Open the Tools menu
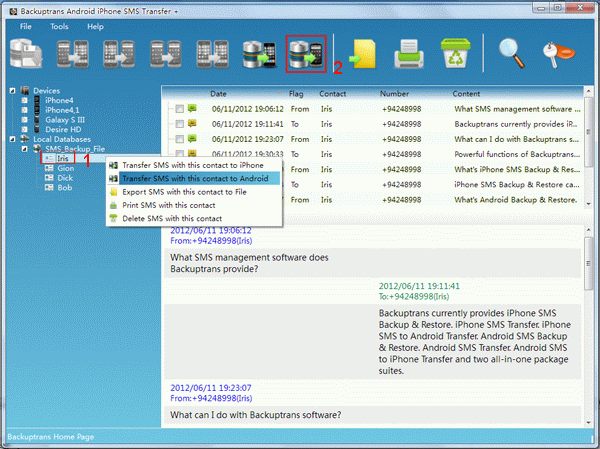 59,26
